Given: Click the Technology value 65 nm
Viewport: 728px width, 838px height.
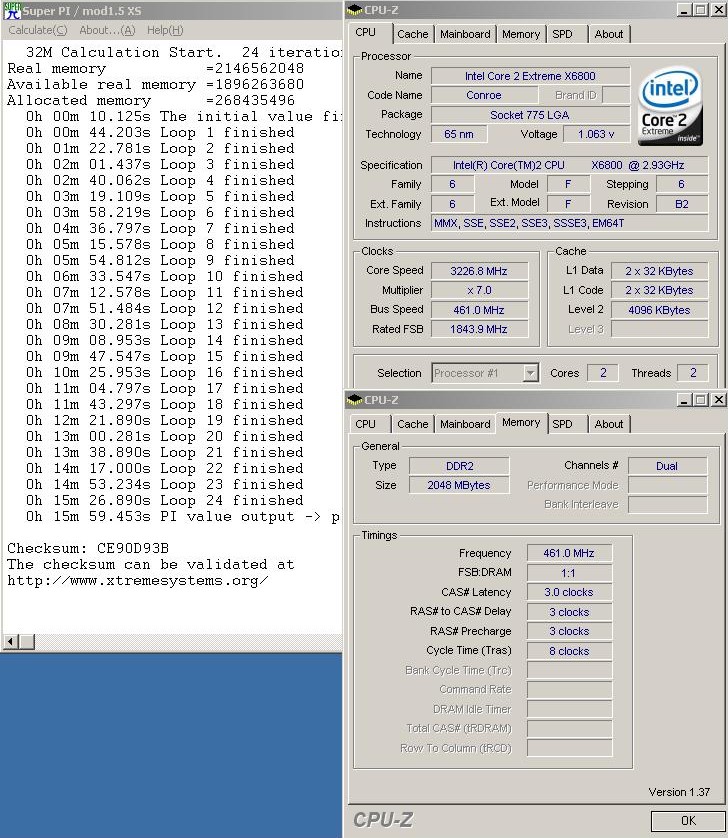Looking at the screenshot, I should point(459,134).
